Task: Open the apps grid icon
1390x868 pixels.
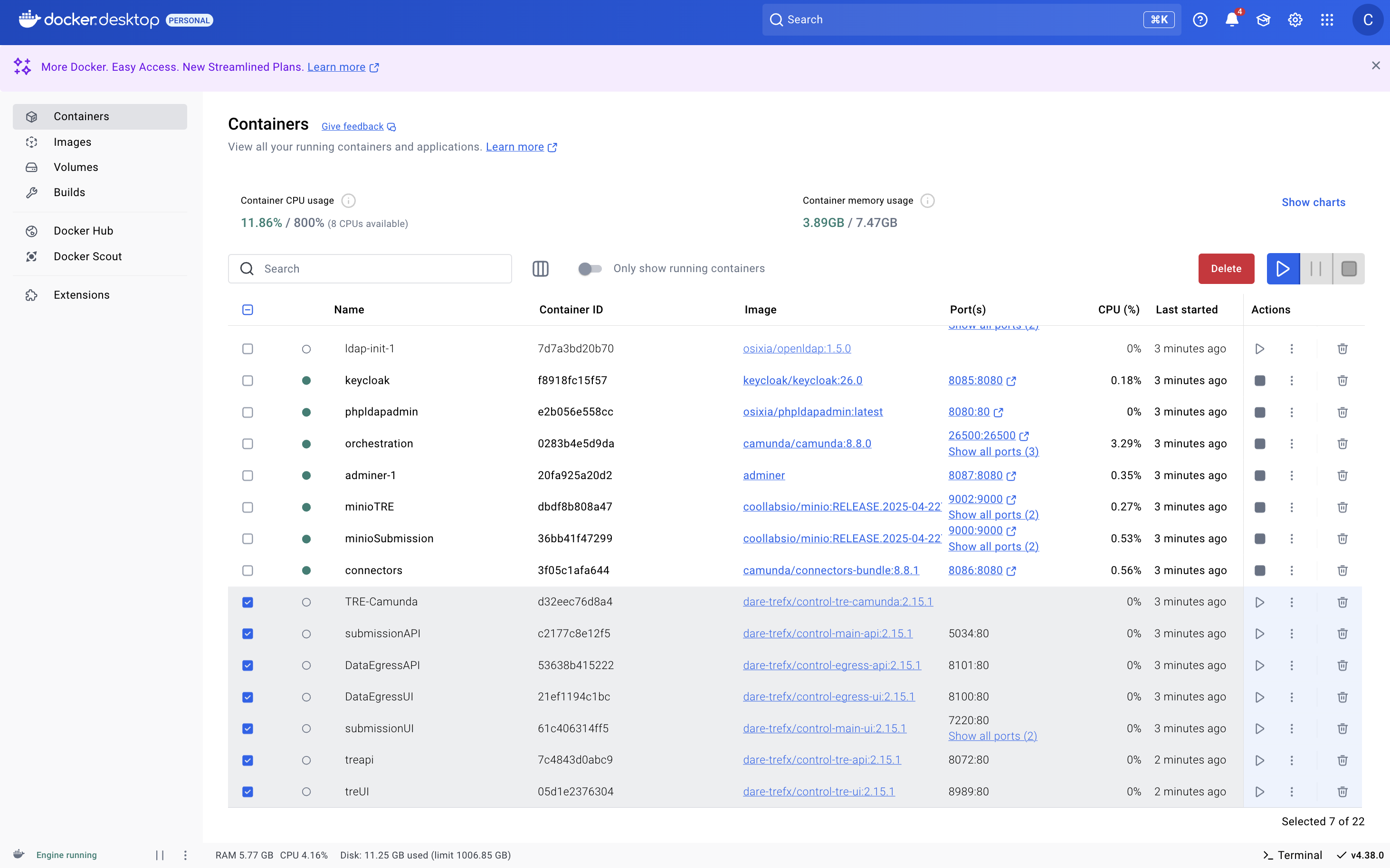Action: click(x=1327, y=20)
